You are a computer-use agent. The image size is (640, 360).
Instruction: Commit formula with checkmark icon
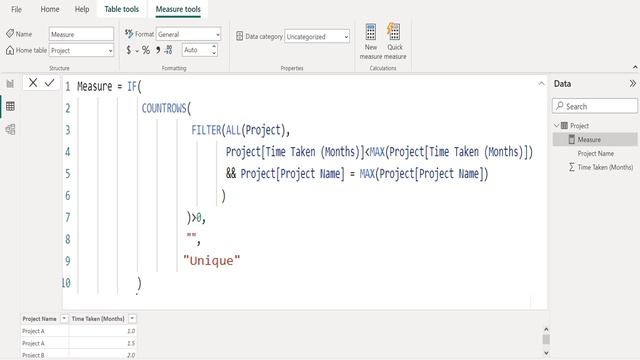coord(49,83)
